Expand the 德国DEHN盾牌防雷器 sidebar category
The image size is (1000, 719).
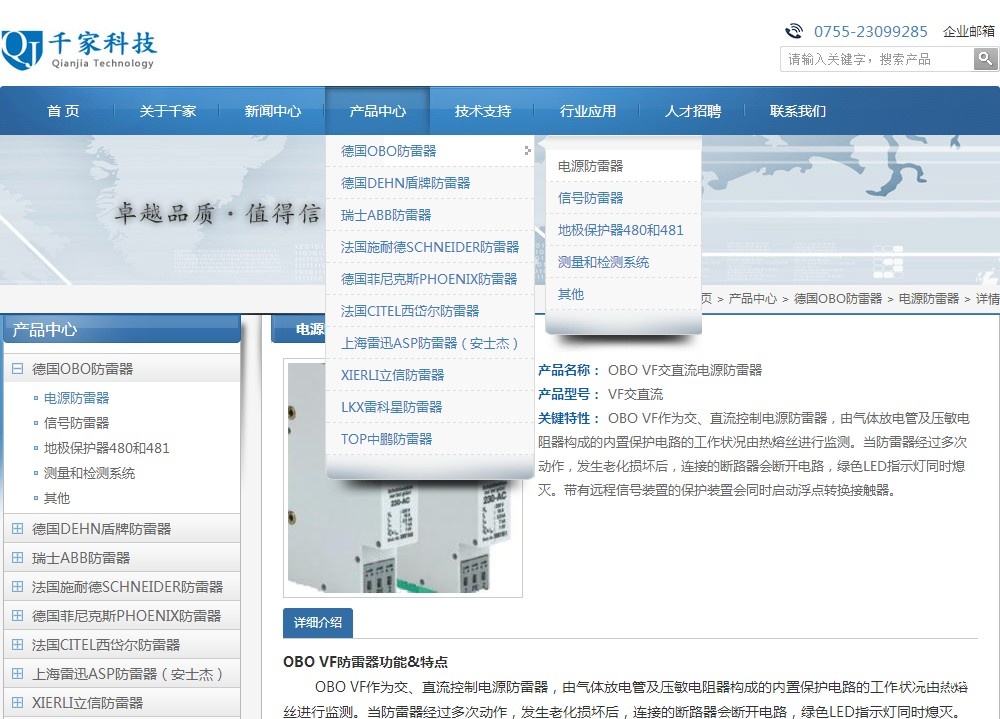tap(17, 529)
